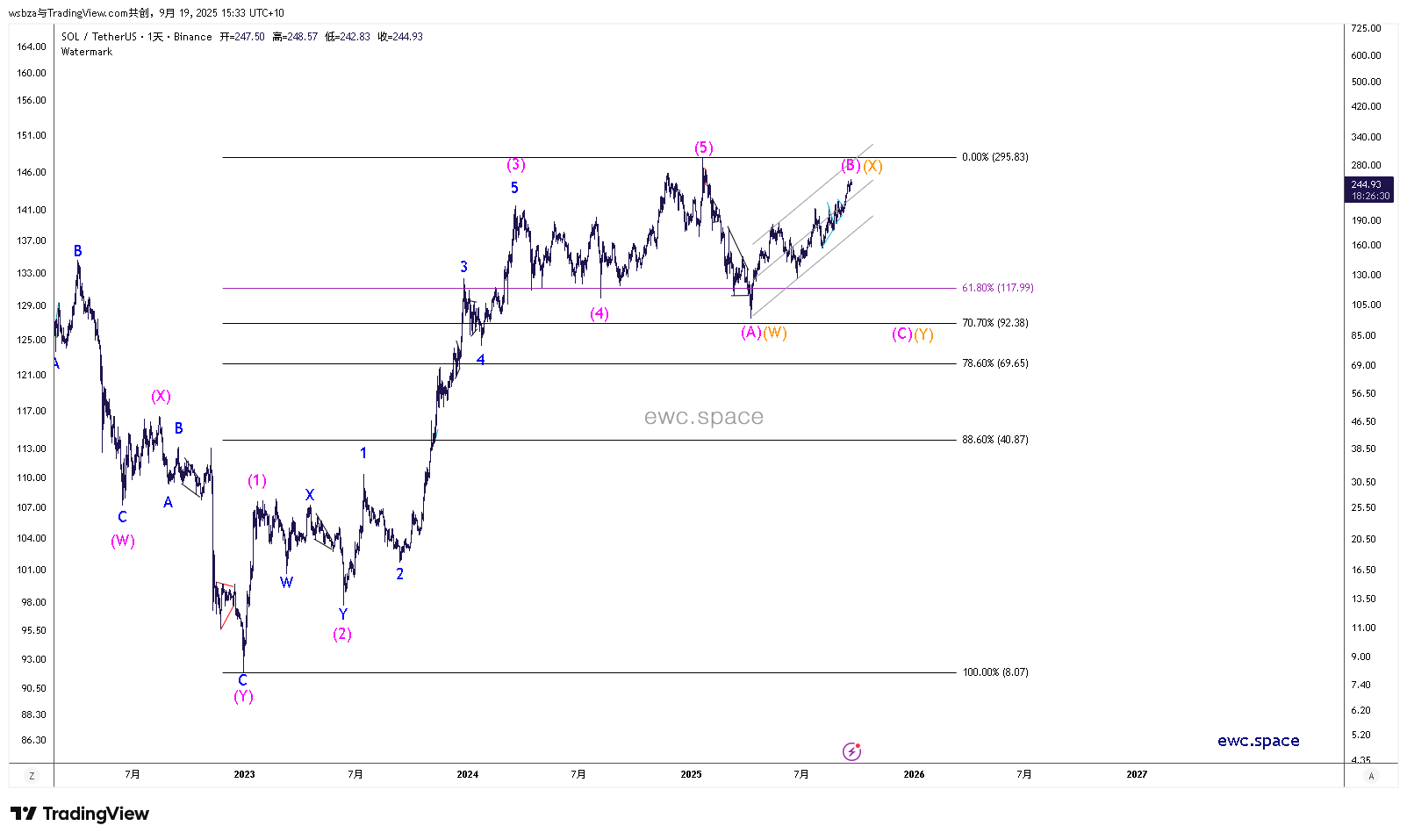
Task: Select the 61.80% (117.99) Fibonacci level label
Action: tap(997, 288)
